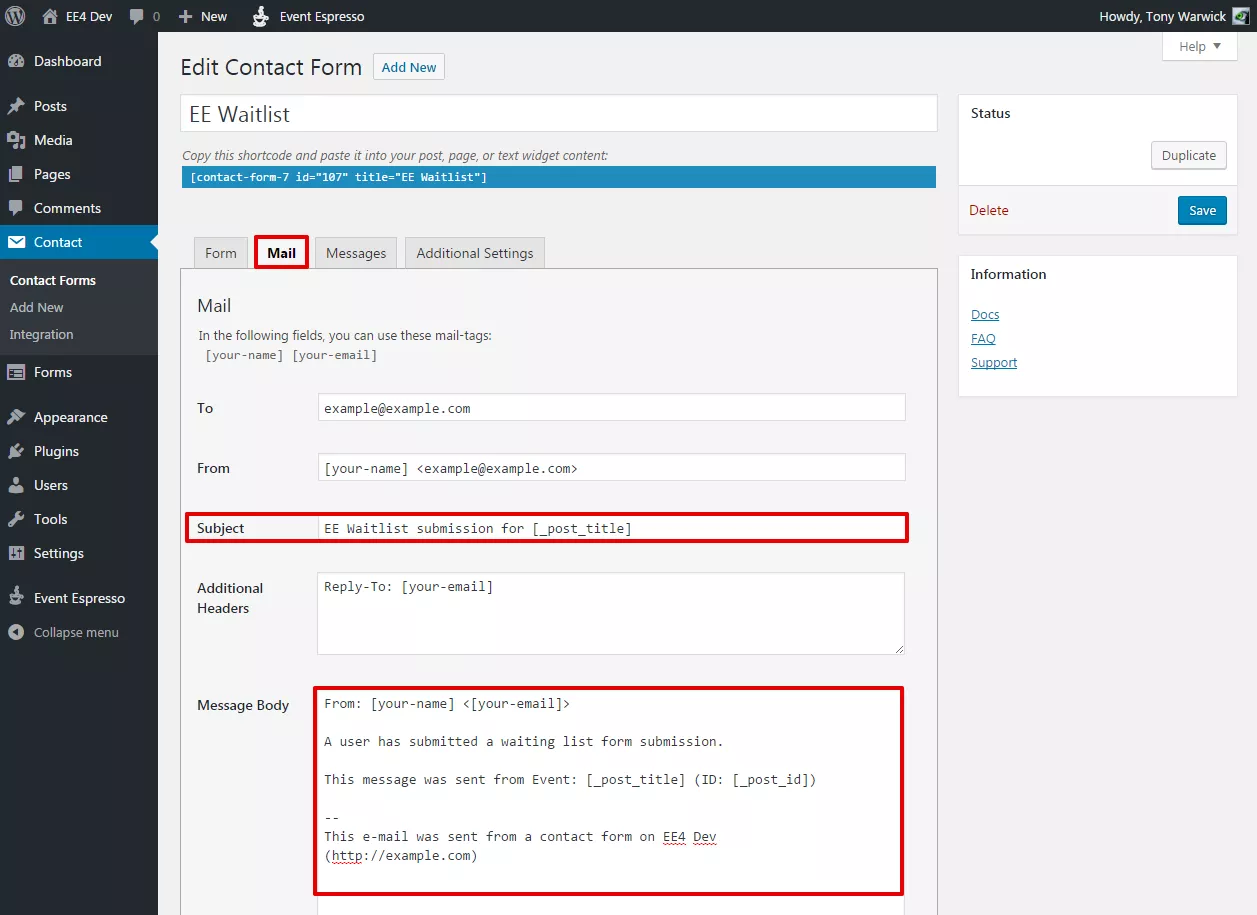The width and height of the screenshot is (1257, 915).
Task: Switch to the Form tab
Action: click(221, 253)
